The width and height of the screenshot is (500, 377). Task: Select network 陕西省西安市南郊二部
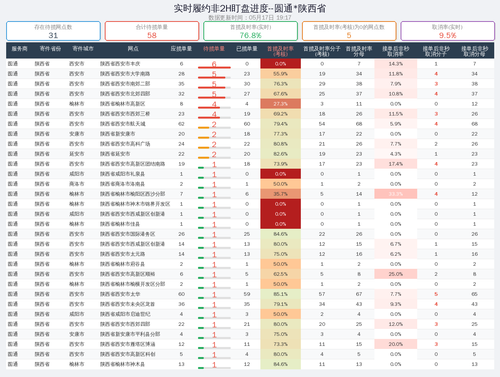pos(125,84)
